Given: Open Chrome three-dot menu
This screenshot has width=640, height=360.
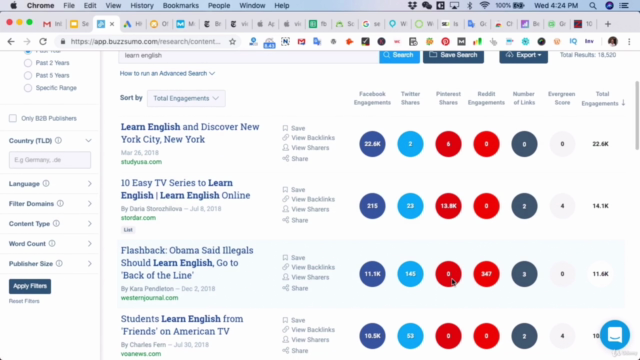Looking at the screenshot, I should click(x=629, y=42).
